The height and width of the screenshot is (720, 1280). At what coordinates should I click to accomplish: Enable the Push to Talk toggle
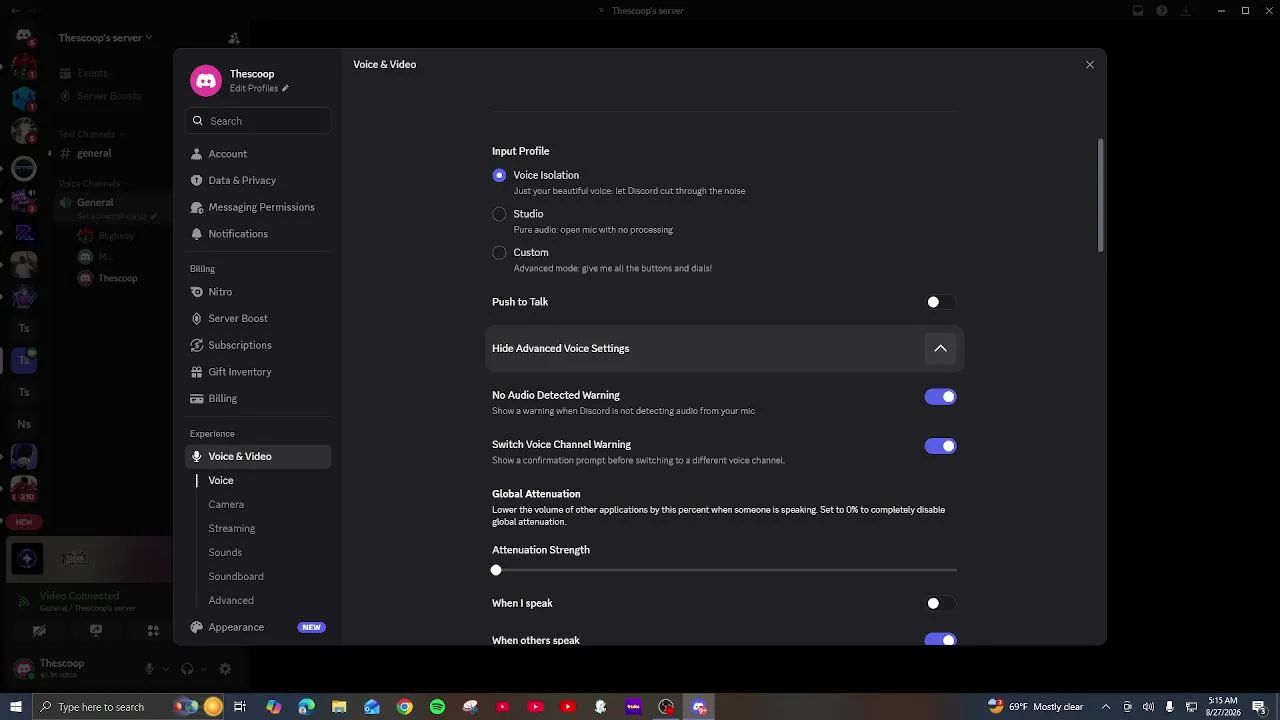pos(940,302)
